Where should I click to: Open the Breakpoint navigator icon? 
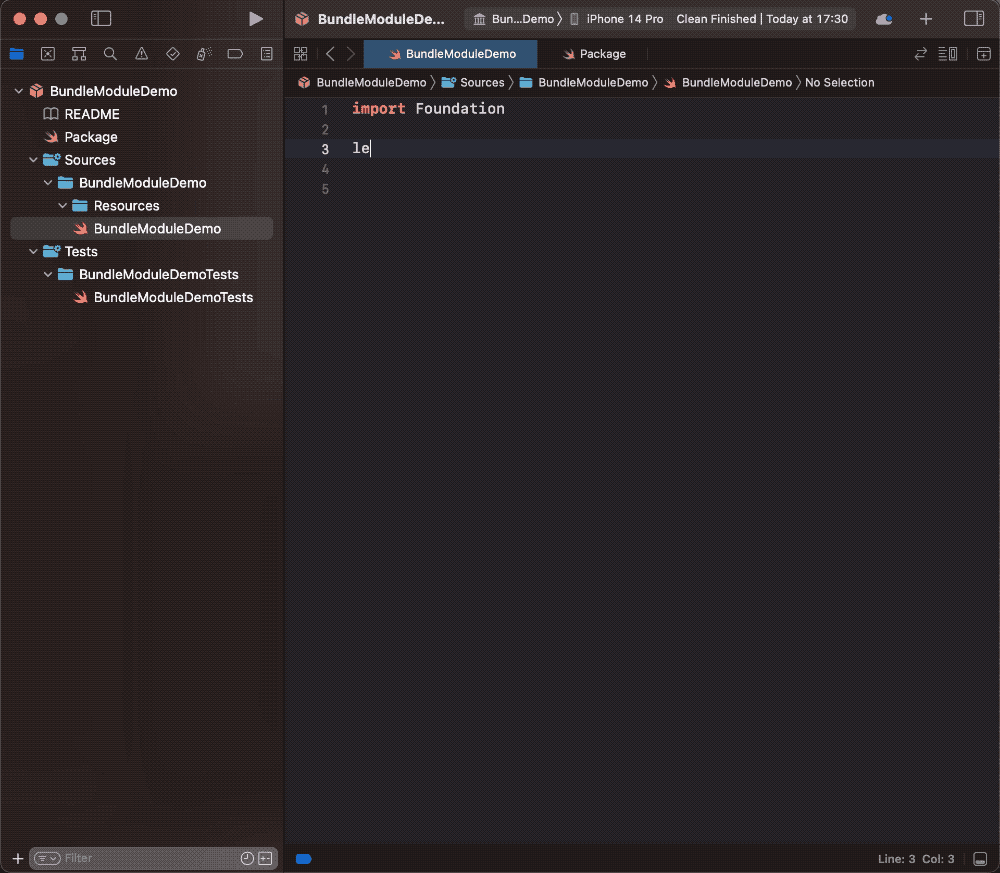[x=235, y=54]
